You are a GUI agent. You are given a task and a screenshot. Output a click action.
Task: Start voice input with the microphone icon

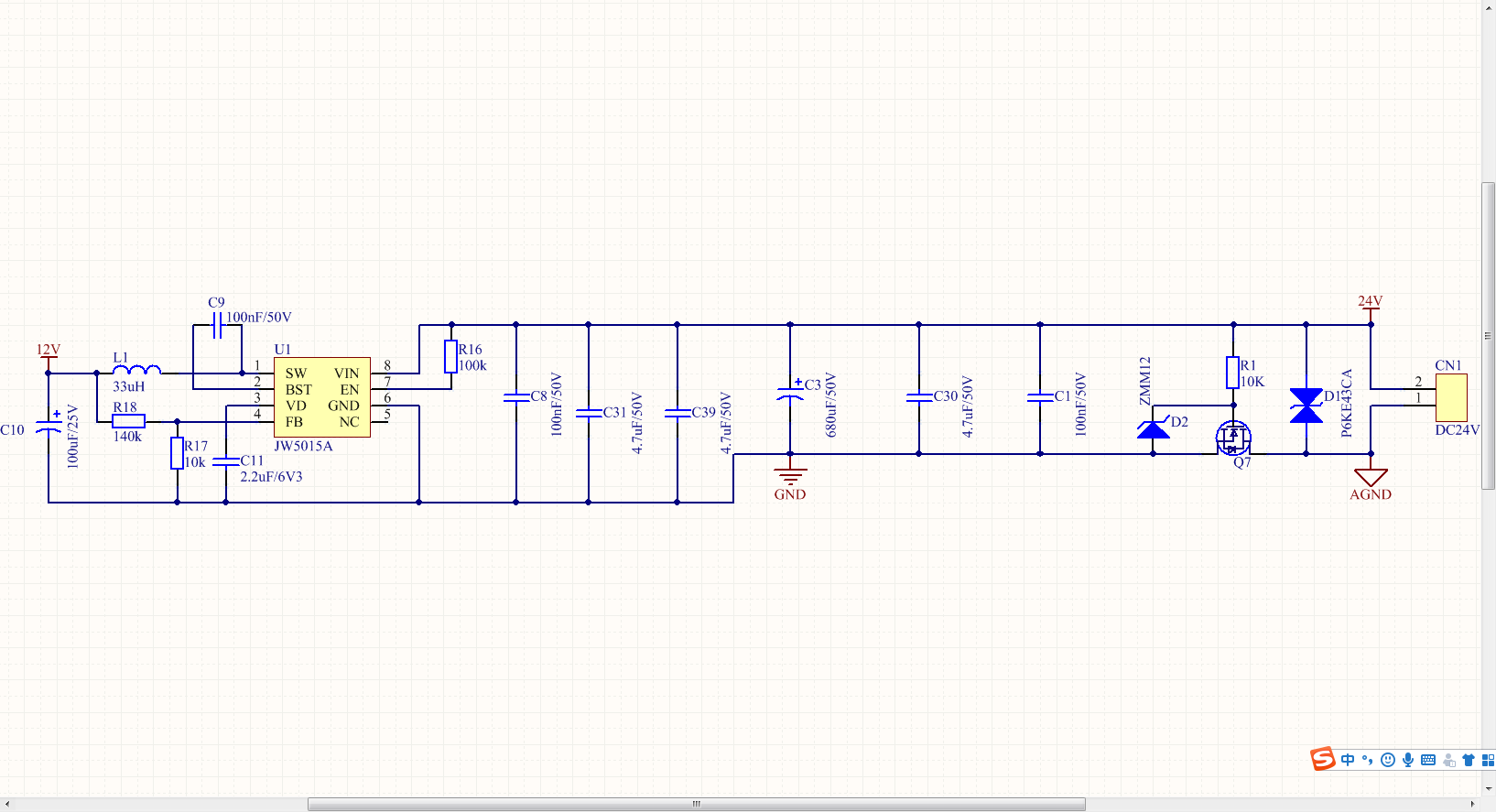click(x=1408, y=760)
